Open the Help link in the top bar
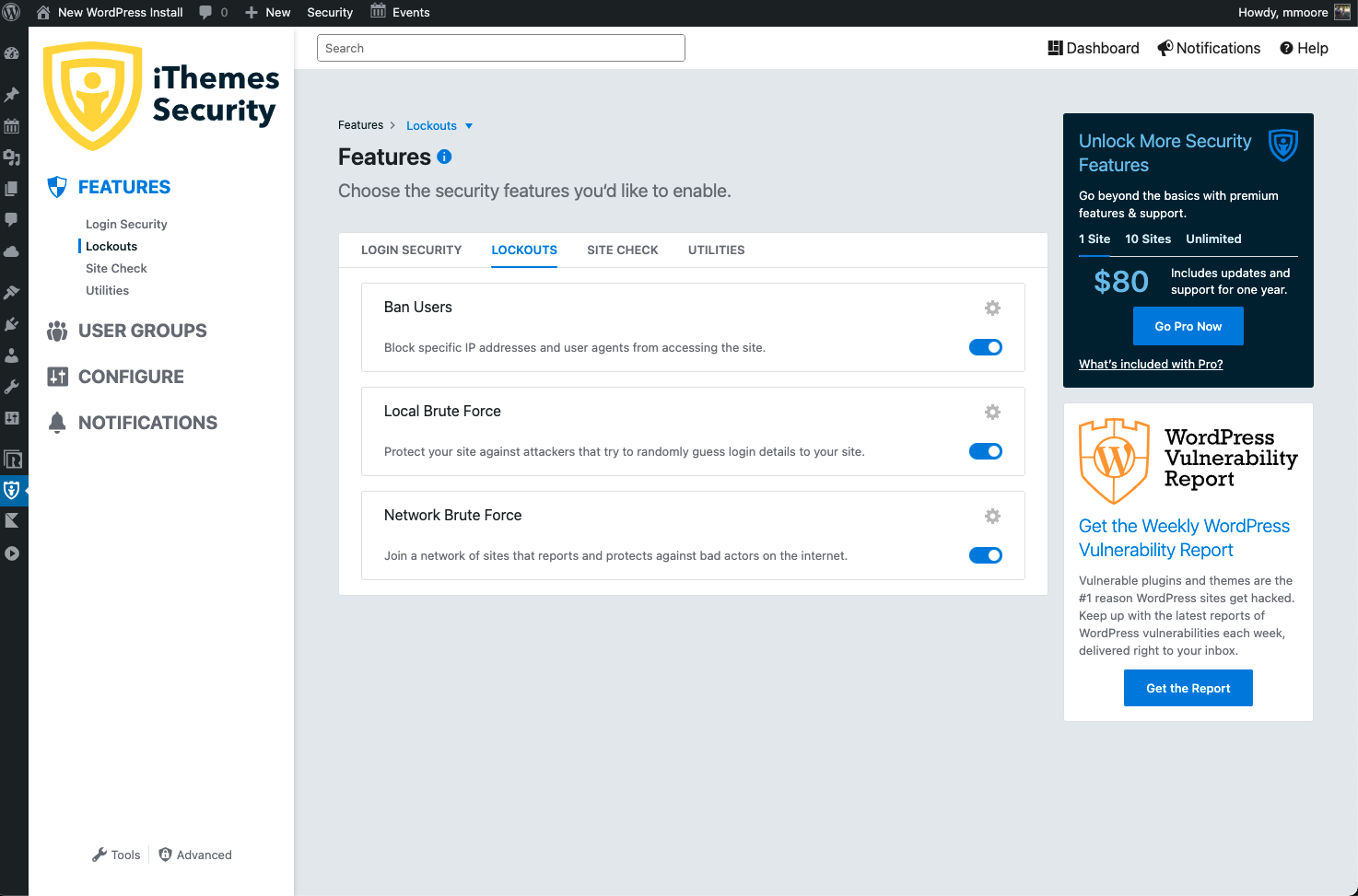The height and width of the screenshot is (896, 1358). pos(1304,48)
